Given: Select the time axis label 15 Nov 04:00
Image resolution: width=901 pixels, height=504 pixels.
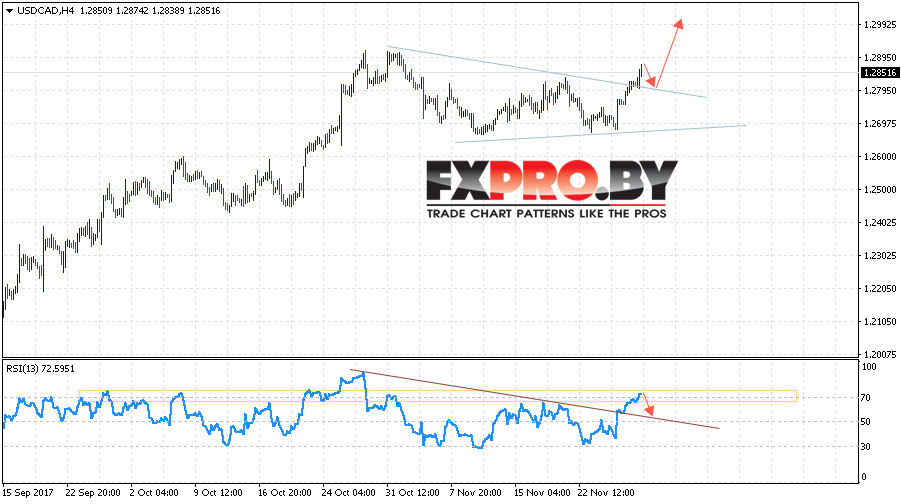Looking at the screenshot, I should (x=542, y=493).
